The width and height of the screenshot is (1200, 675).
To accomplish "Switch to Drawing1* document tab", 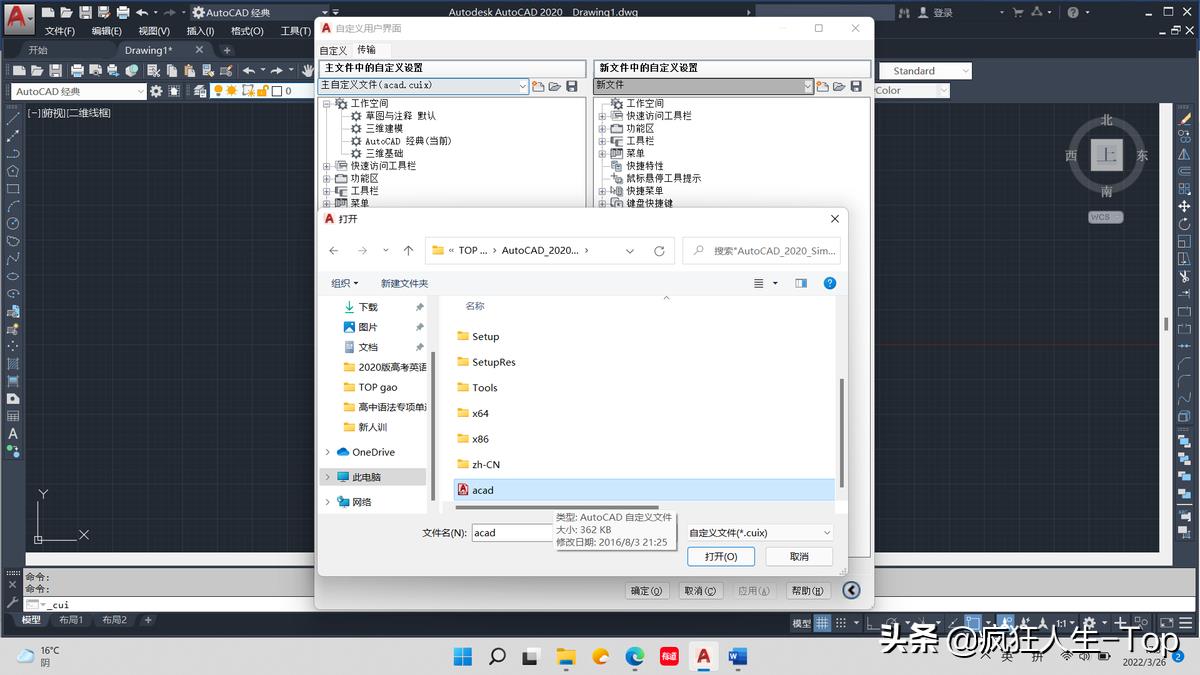I will pos(148,50).
